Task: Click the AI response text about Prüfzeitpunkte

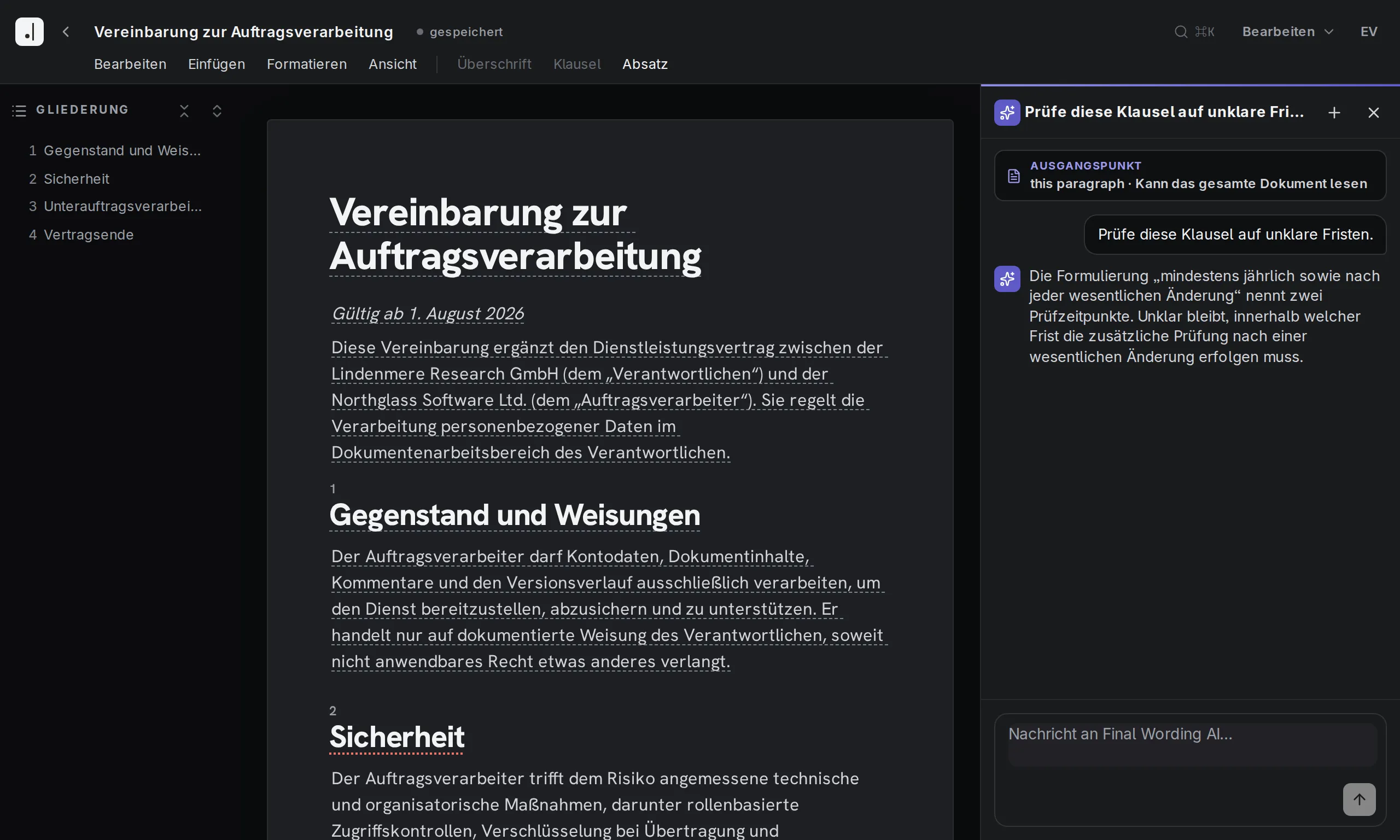Action: coord(1204,316)
